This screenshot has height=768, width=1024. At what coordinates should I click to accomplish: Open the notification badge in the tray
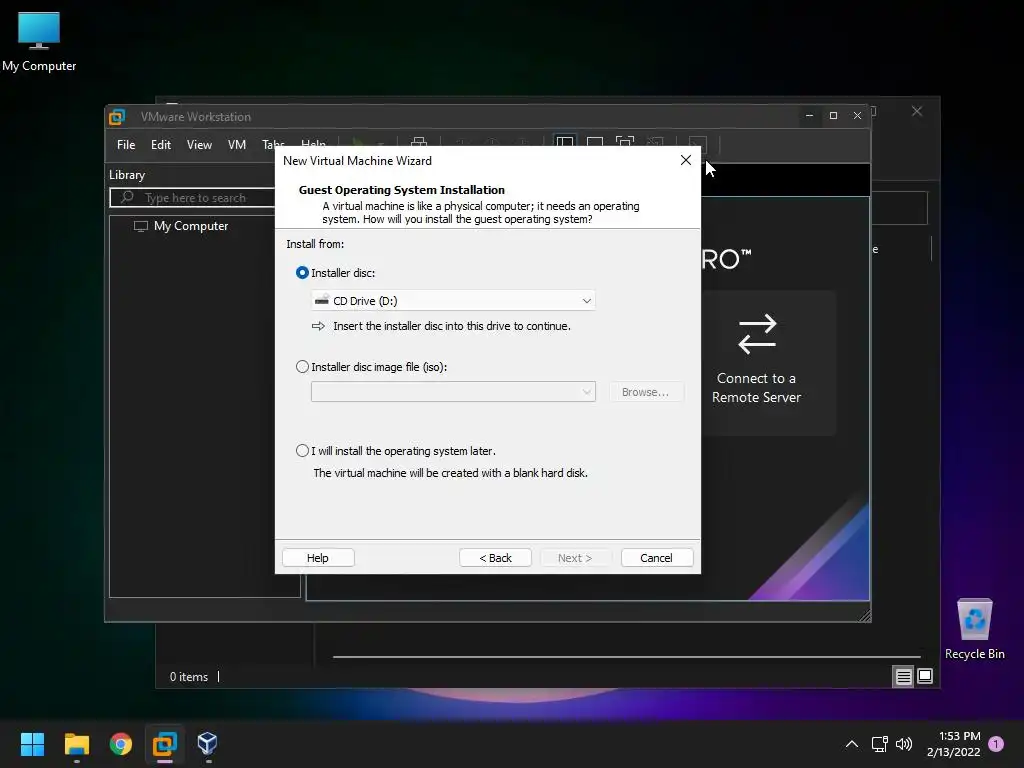[996, 744]
